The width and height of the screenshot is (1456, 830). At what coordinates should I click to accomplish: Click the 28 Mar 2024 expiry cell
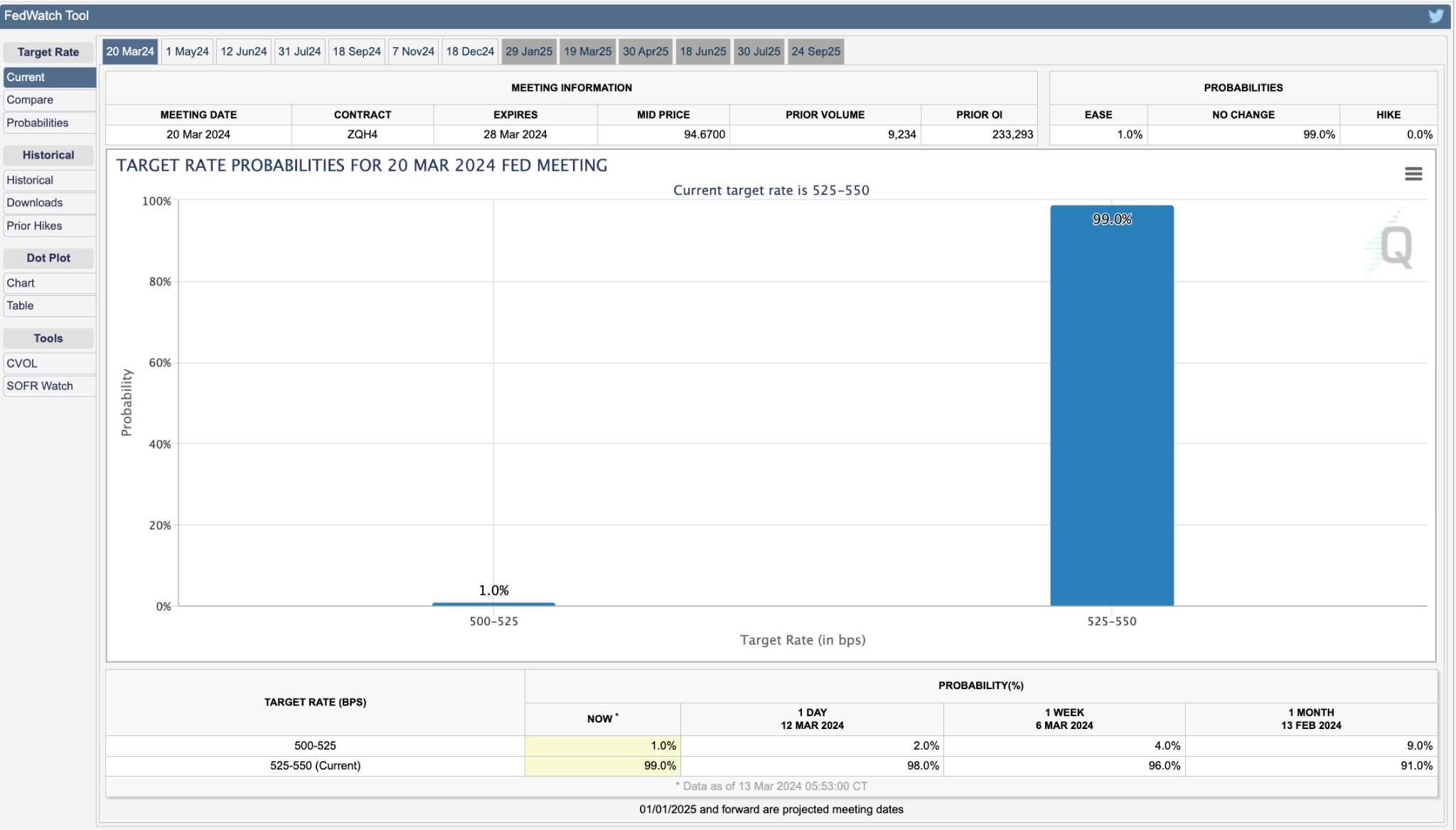(x=515, y=134)
